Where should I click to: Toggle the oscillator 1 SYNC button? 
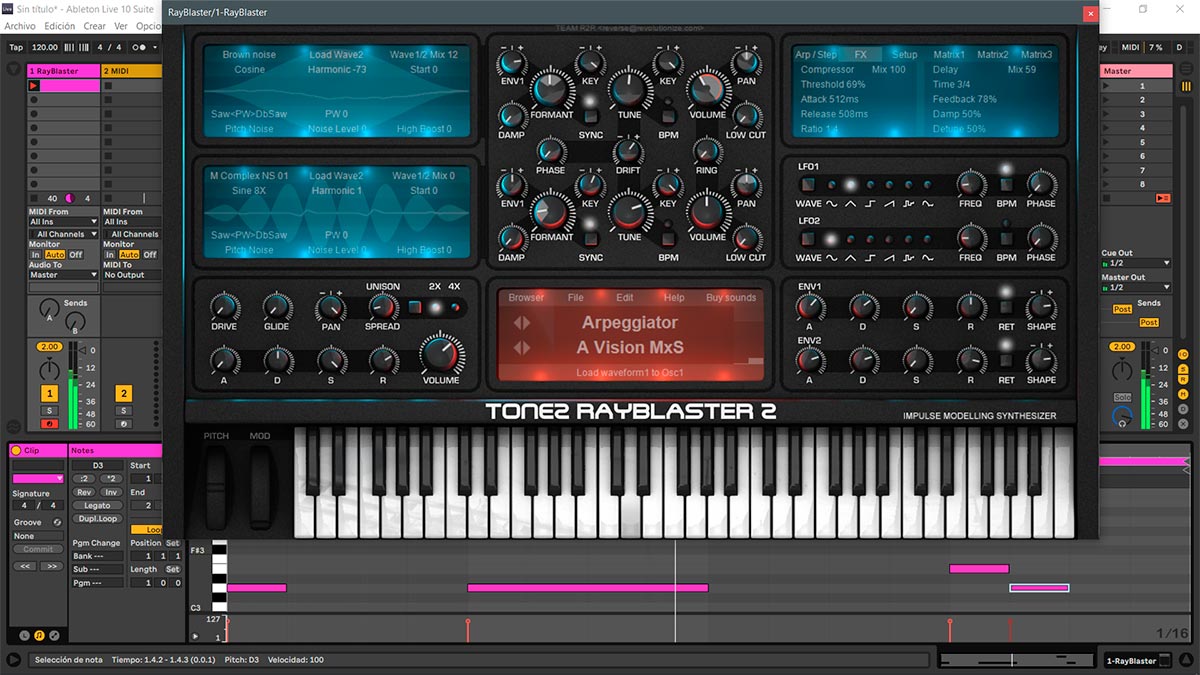[590, 116]
